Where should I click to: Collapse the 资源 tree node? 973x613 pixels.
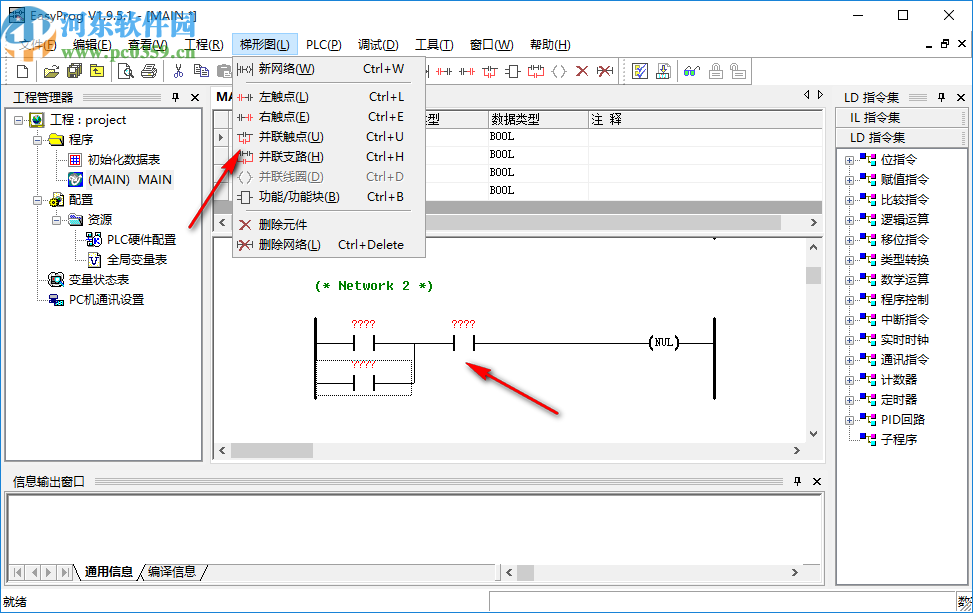click(56, 220)
